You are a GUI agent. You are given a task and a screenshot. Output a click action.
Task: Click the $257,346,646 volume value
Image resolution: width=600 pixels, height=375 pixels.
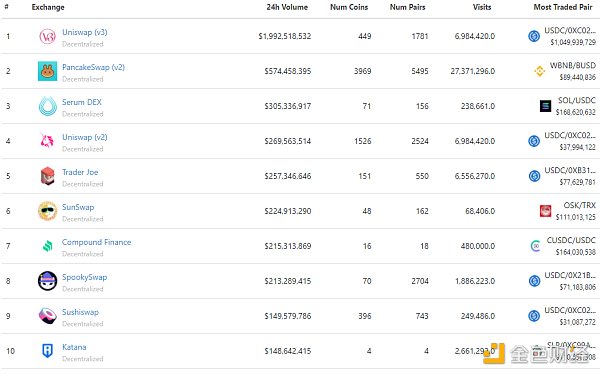(x=288, y=176)
